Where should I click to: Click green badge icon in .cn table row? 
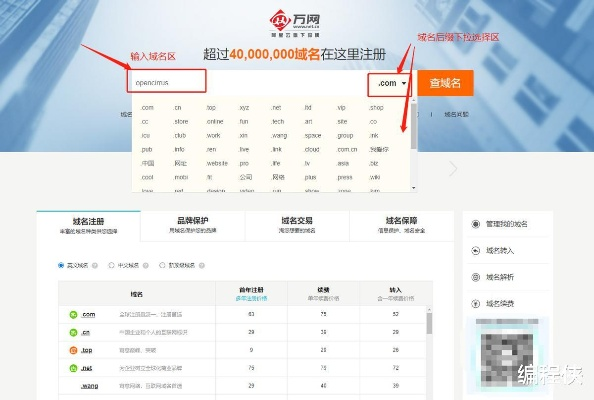(73, 333)
